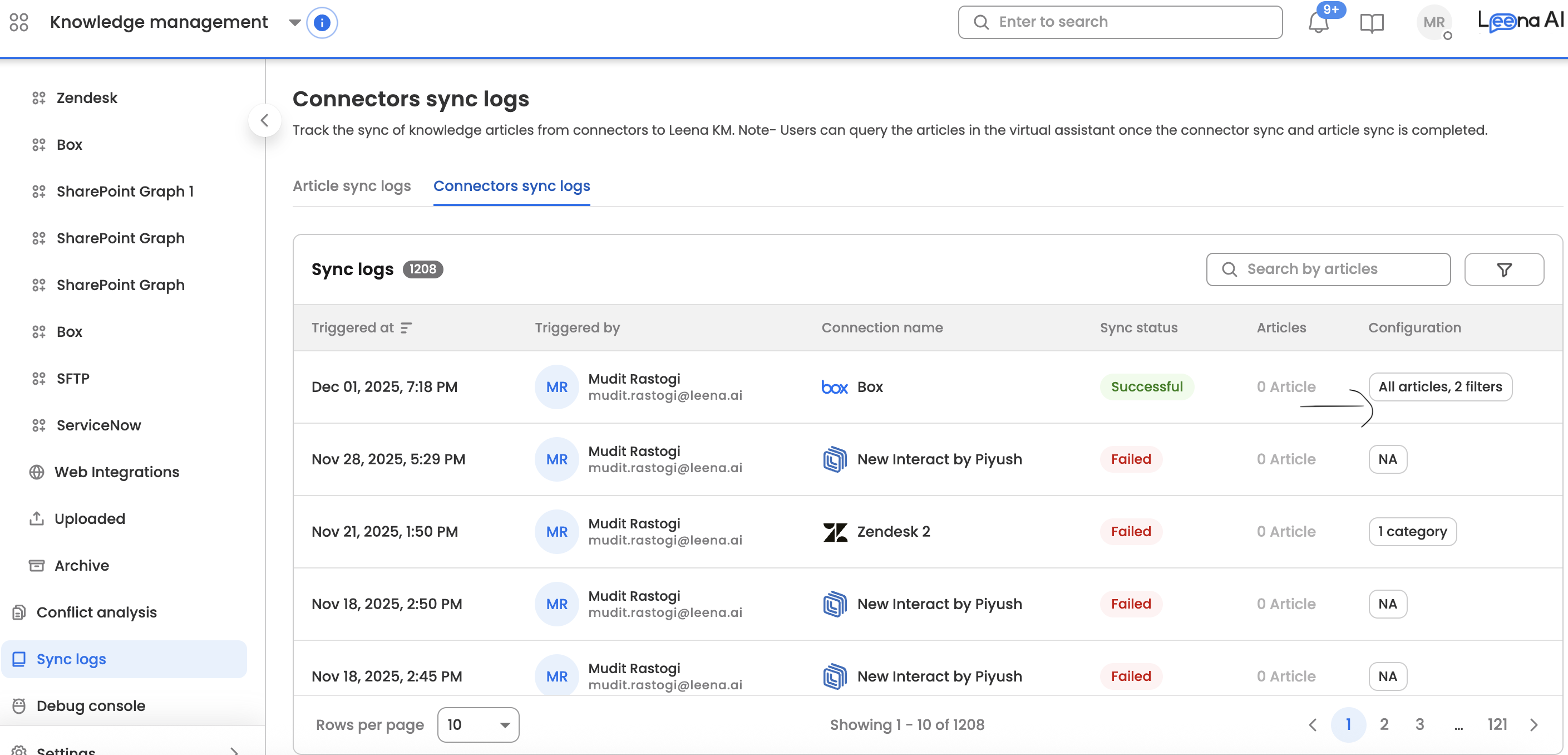Open the documentation book icon

pyautogui.click(x=1372, y=23)
